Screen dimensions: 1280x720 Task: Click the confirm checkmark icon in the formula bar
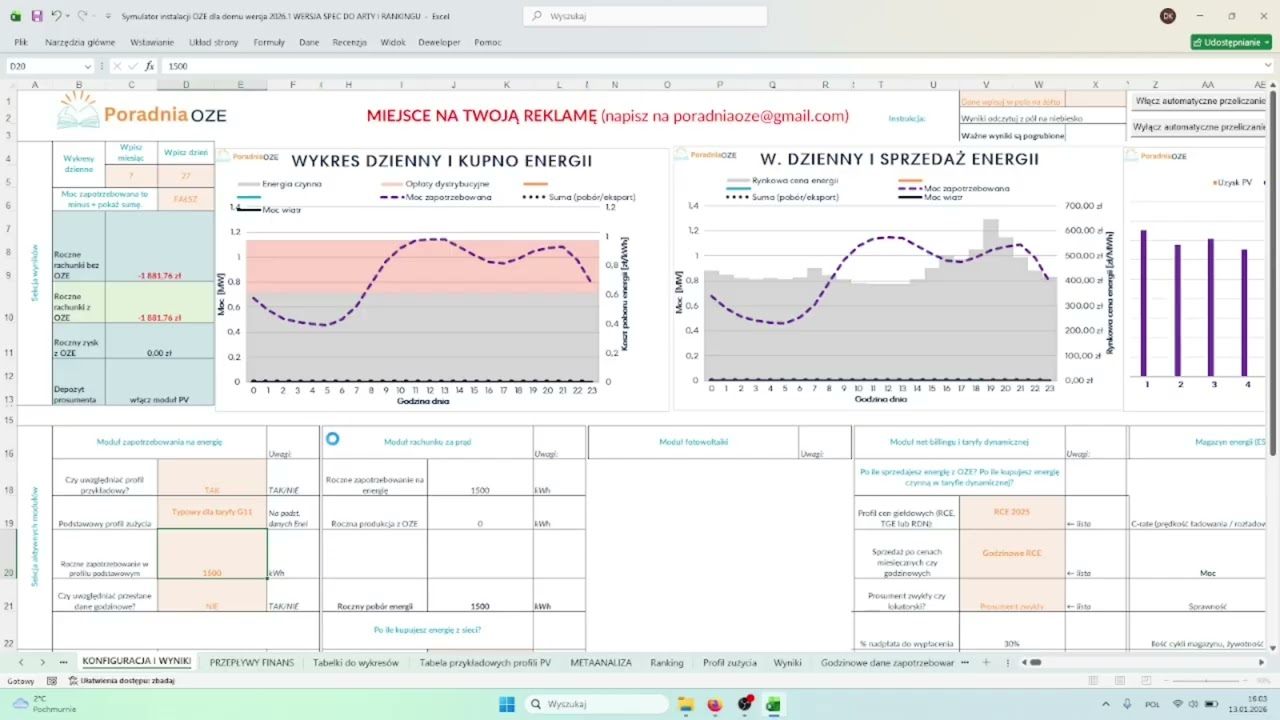[133, 66]
